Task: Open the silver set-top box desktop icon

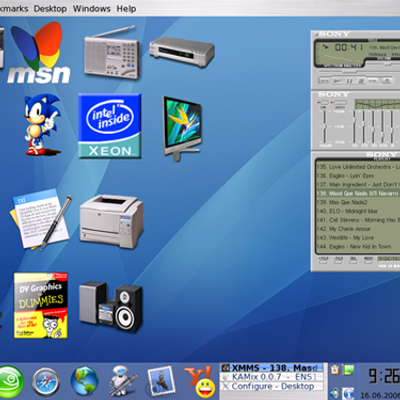Action: tap(182, 51)
